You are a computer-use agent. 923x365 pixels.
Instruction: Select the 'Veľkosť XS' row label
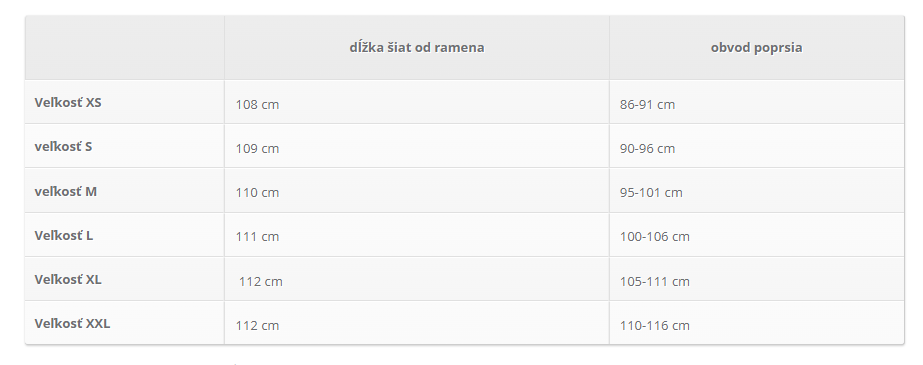pyautogui.click(x=68, y=102)
